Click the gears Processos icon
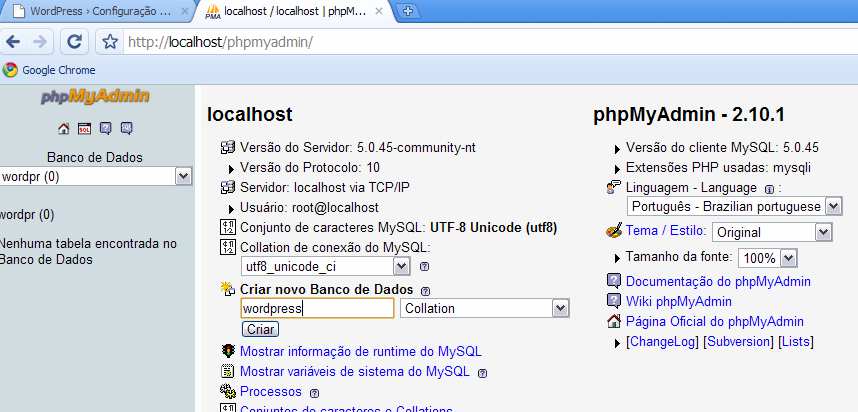Image resolution: width=858 pixels, height=412 pixels. pyautogui.click(x=228, y=391)
